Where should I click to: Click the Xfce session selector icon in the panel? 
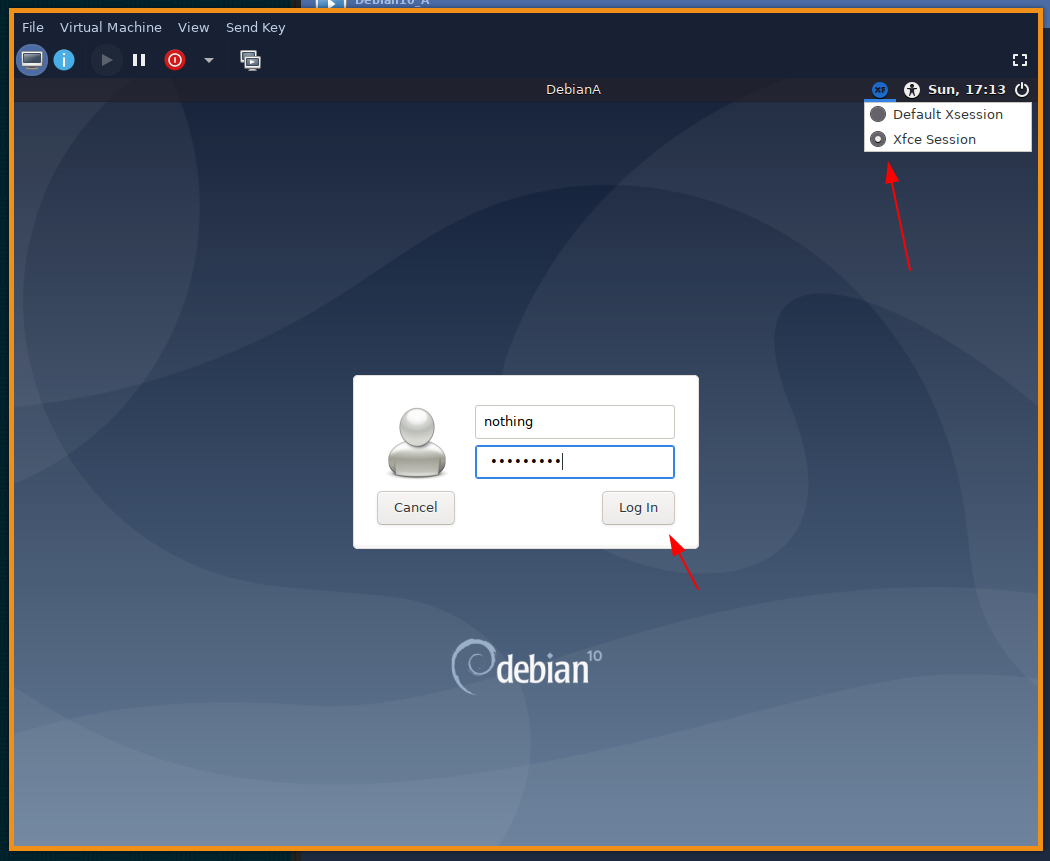pyautogui.click(x=879, y=90)
